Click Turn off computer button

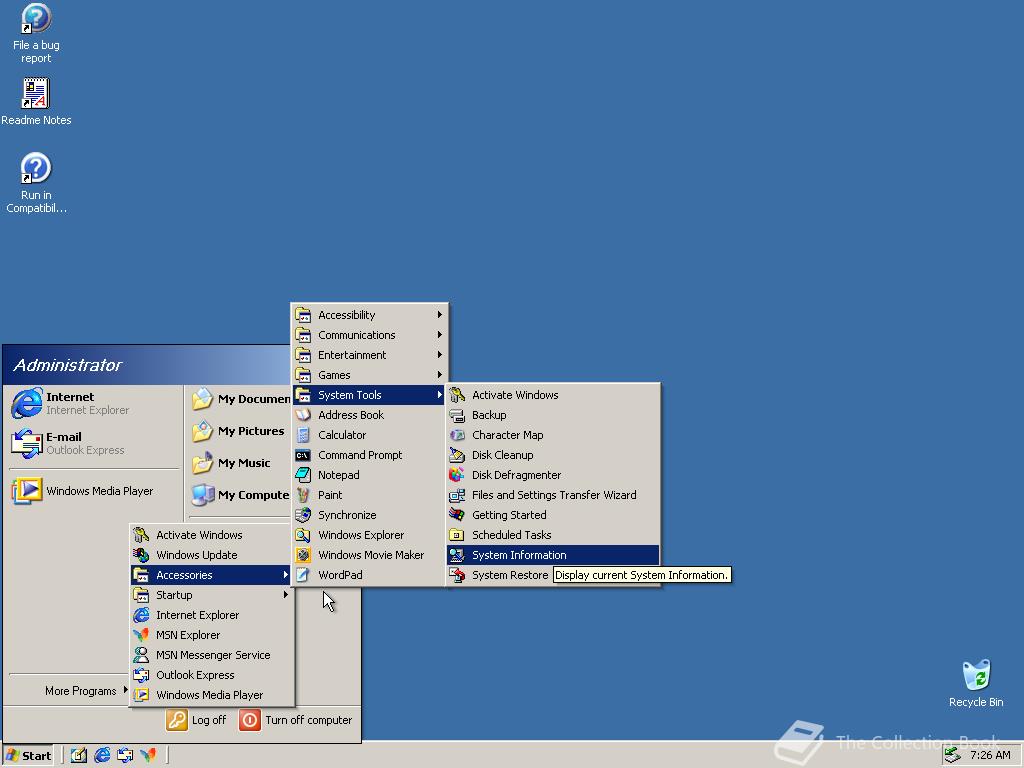click(x=296, y=720)
